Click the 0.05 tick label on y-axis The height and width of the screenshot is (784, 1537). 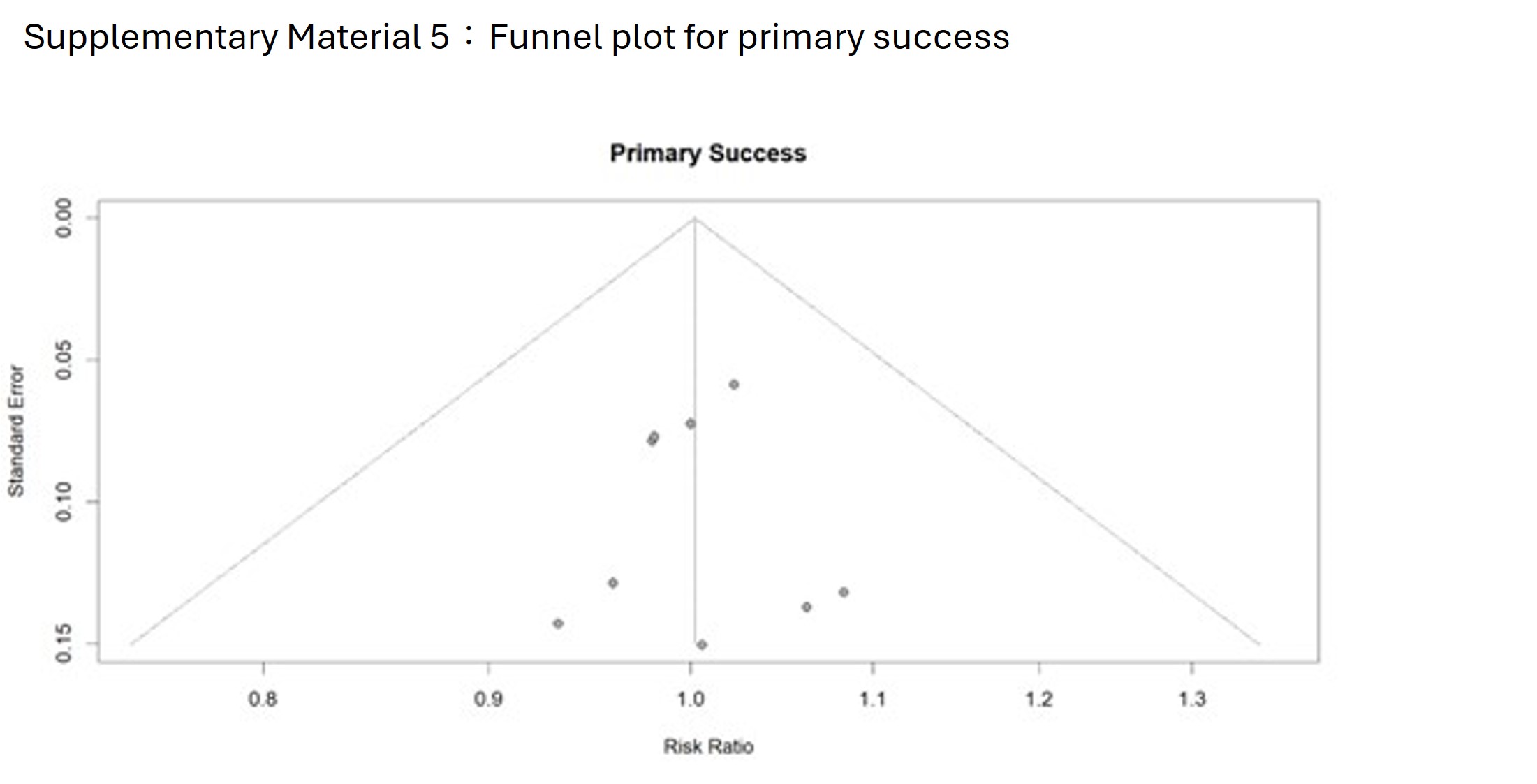tap(64, 360)
